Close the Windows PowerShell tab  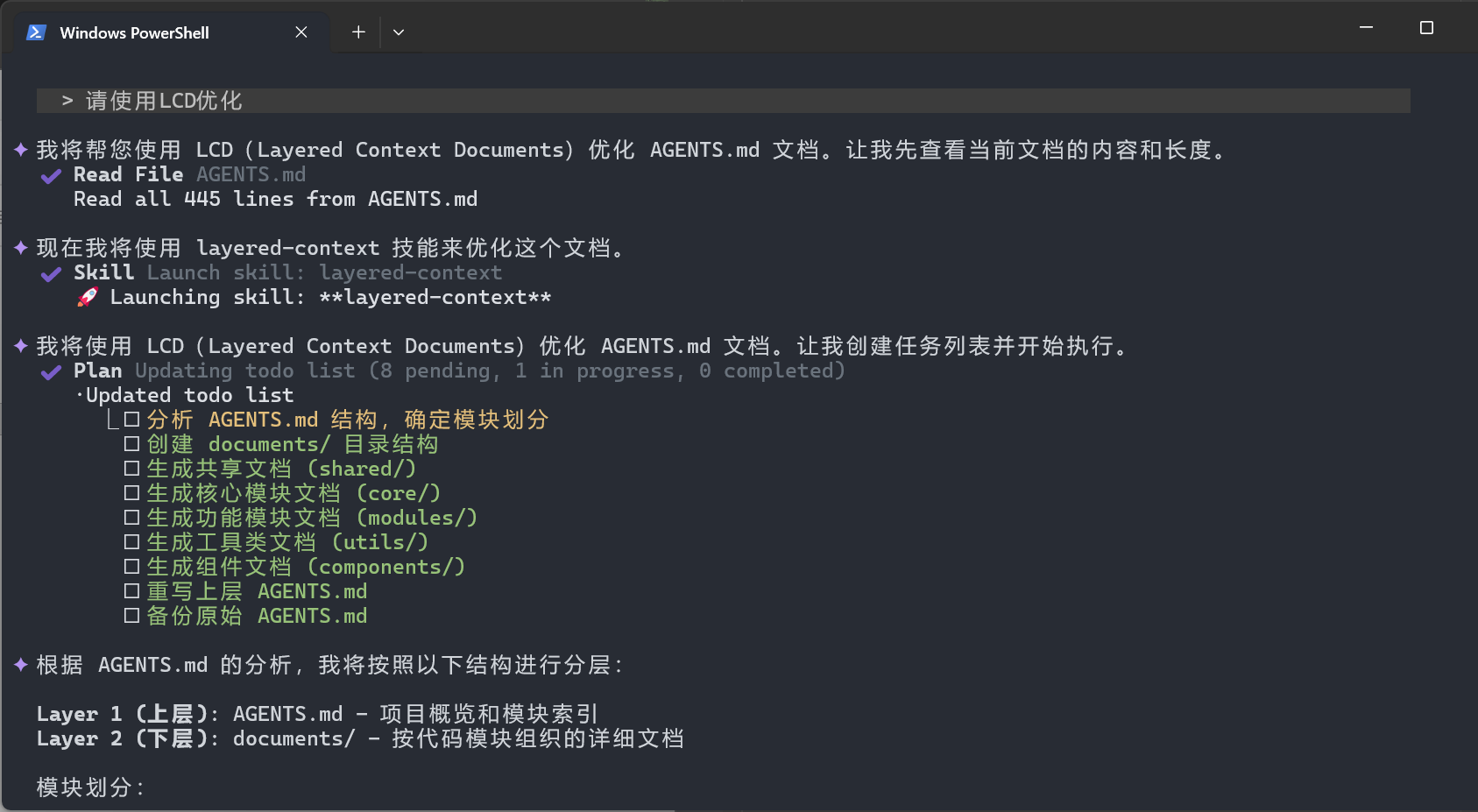tap(301, 32)
